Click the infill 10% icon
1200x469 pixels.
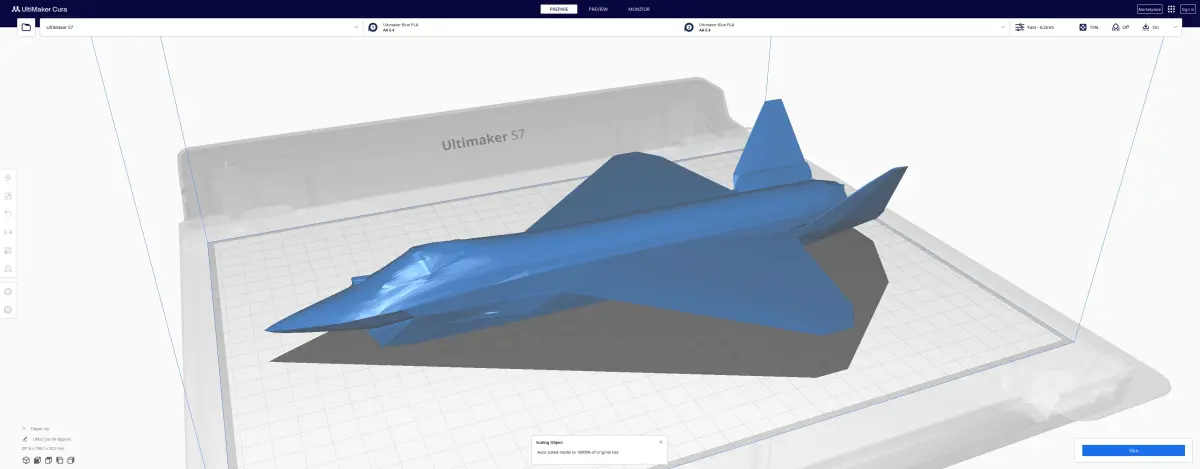1083,27
